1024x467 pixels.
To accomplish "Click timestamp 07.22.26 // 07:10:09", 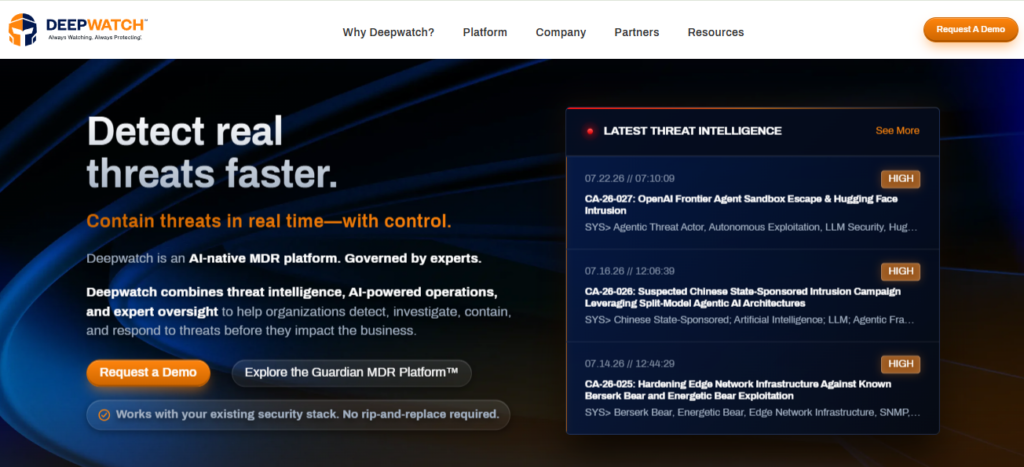I will pyautogui.click(x=630, y=178).
